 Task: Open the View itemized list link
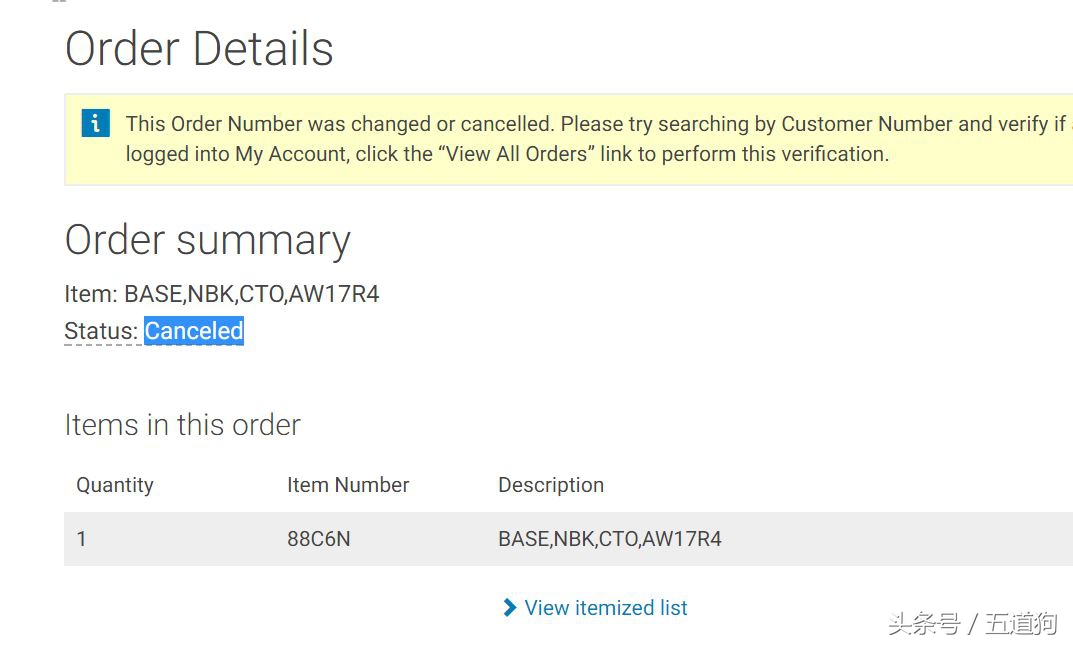pyautogui.click(x=606, y=608)
